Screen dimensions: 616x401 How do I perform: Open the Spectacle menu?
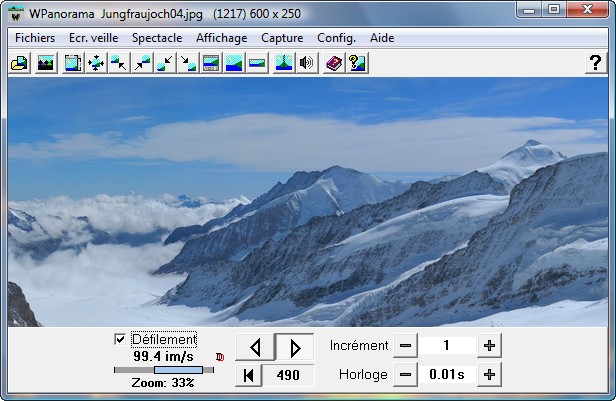point(157,38)
